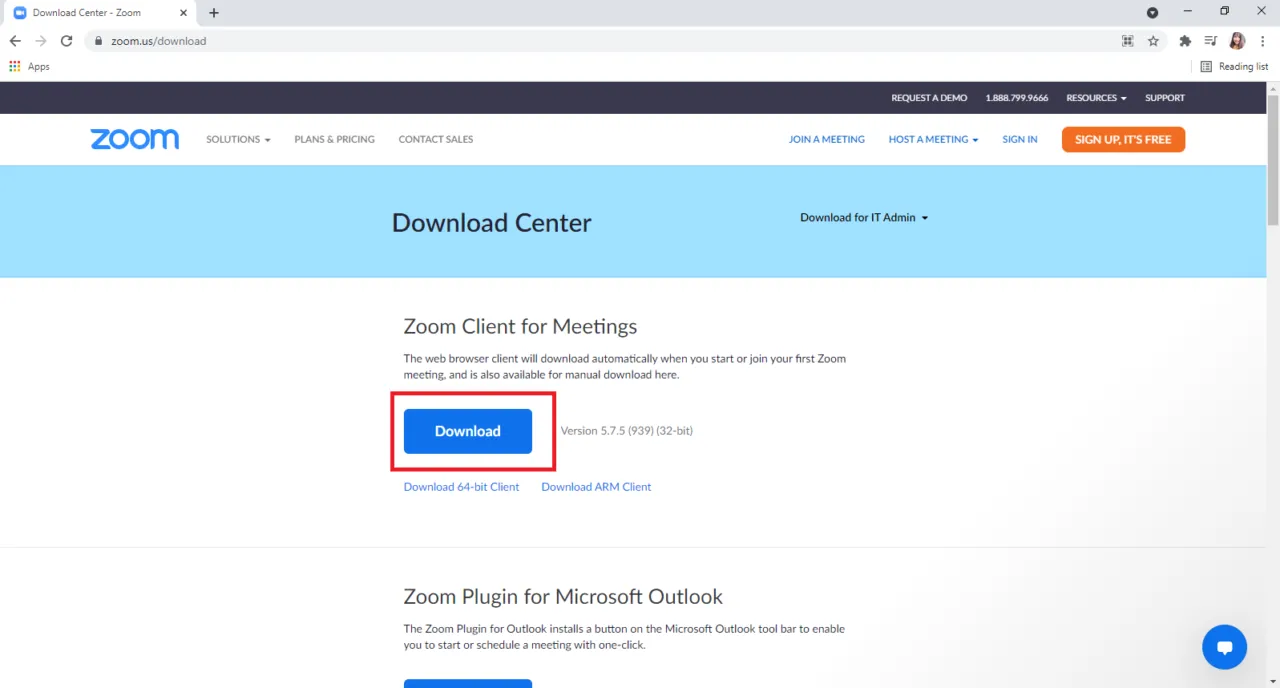
Task: Click the blue Download button
Action: click(468, 431)
